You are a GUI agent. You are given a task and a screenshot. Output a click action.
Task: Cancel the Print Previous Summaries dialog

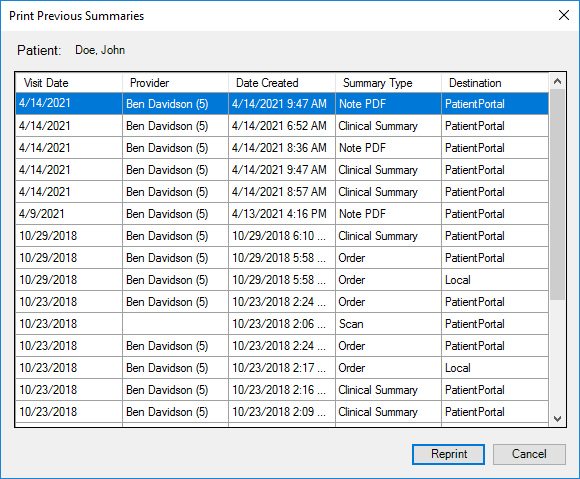click(x=529, y=454)
